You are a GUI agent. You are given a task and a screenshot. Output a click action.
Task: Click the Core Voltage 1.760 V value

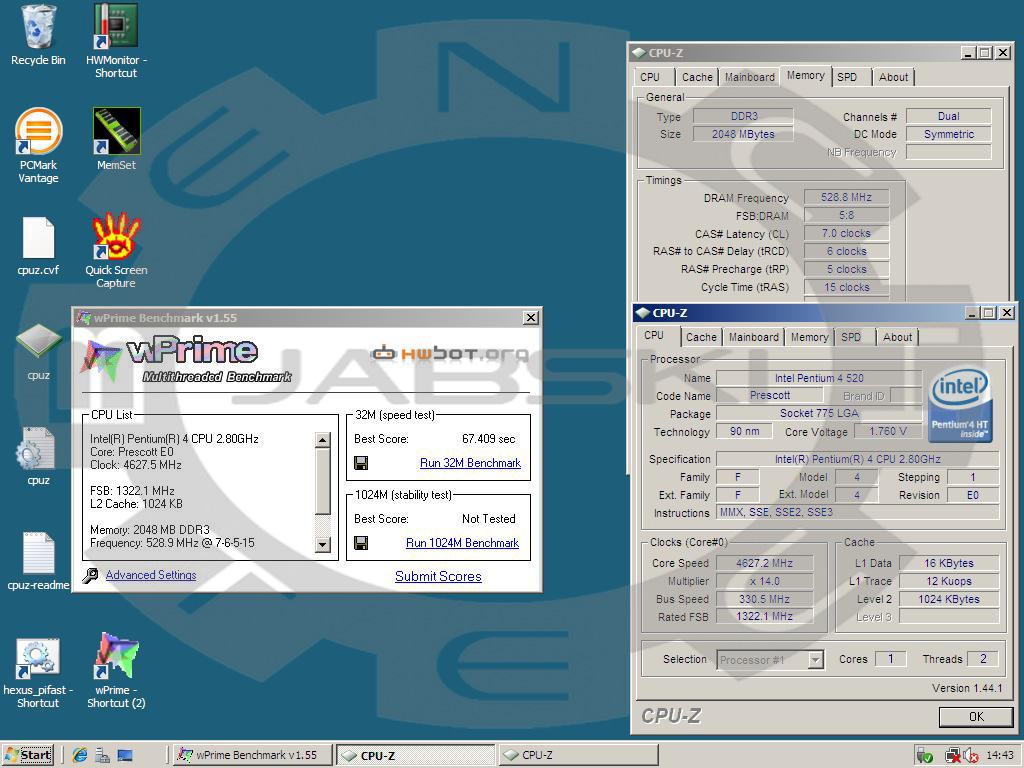(888, 431)
